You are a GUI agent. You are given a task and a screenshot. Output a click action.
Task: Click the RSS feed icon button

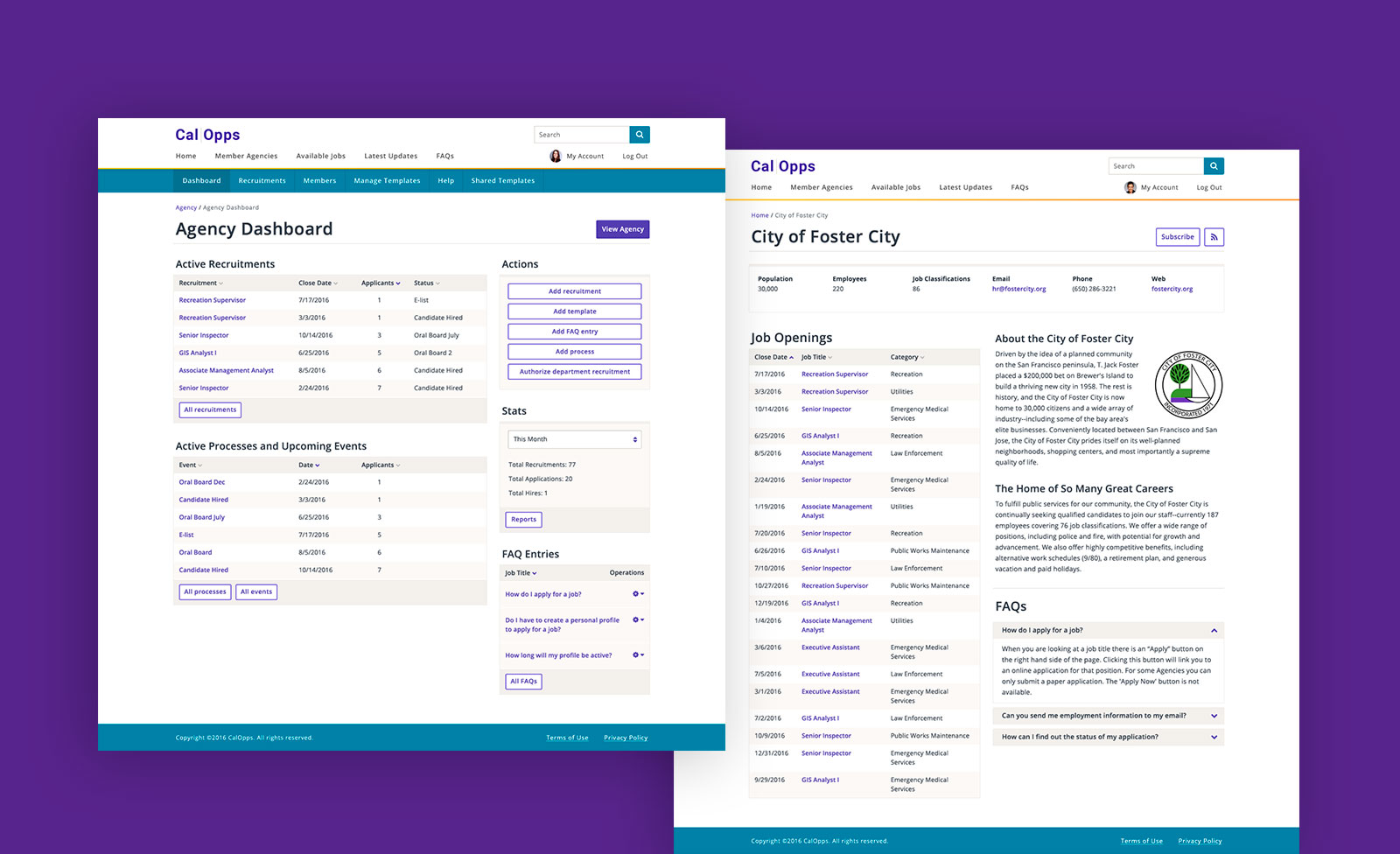(1214, 237)
